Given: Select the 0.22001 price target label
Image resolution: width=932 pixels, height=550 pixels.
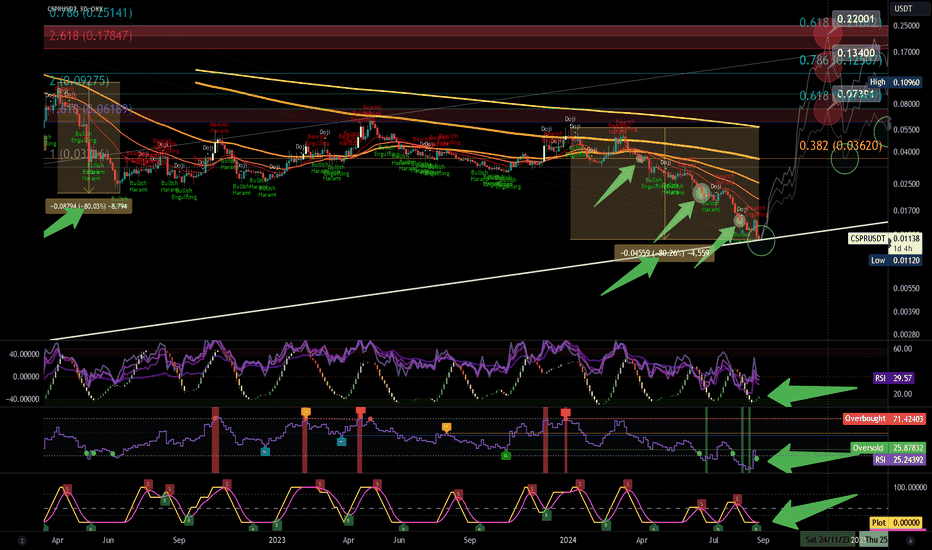Looking at the screenshot, I should click(855, 19).
